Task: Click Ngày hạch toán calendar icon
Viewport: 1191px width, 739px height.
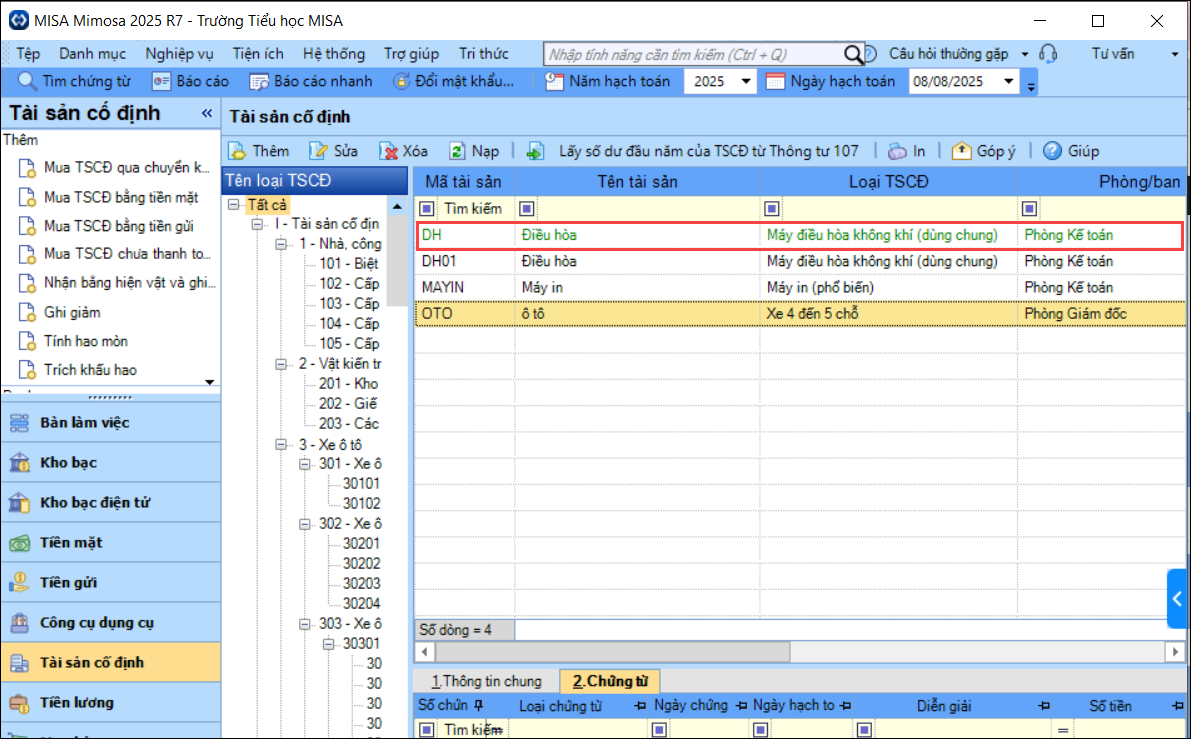Action: pos(775,81)
